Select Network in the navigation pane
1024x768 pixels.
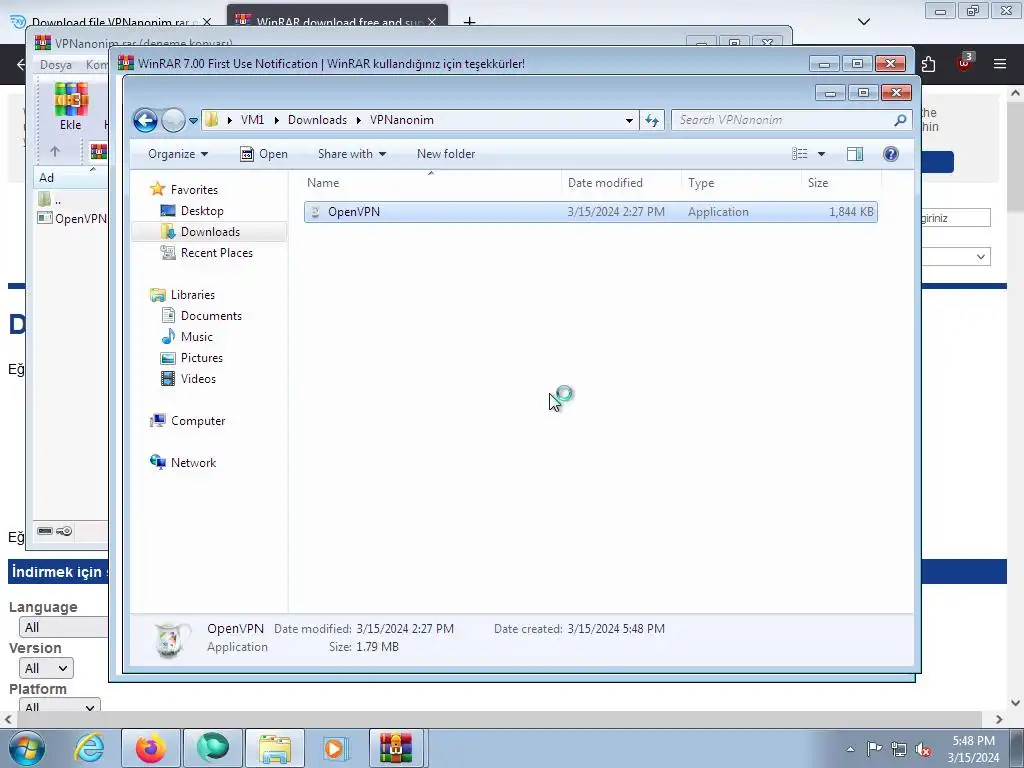pyautogui.click(x=193, y=463)
